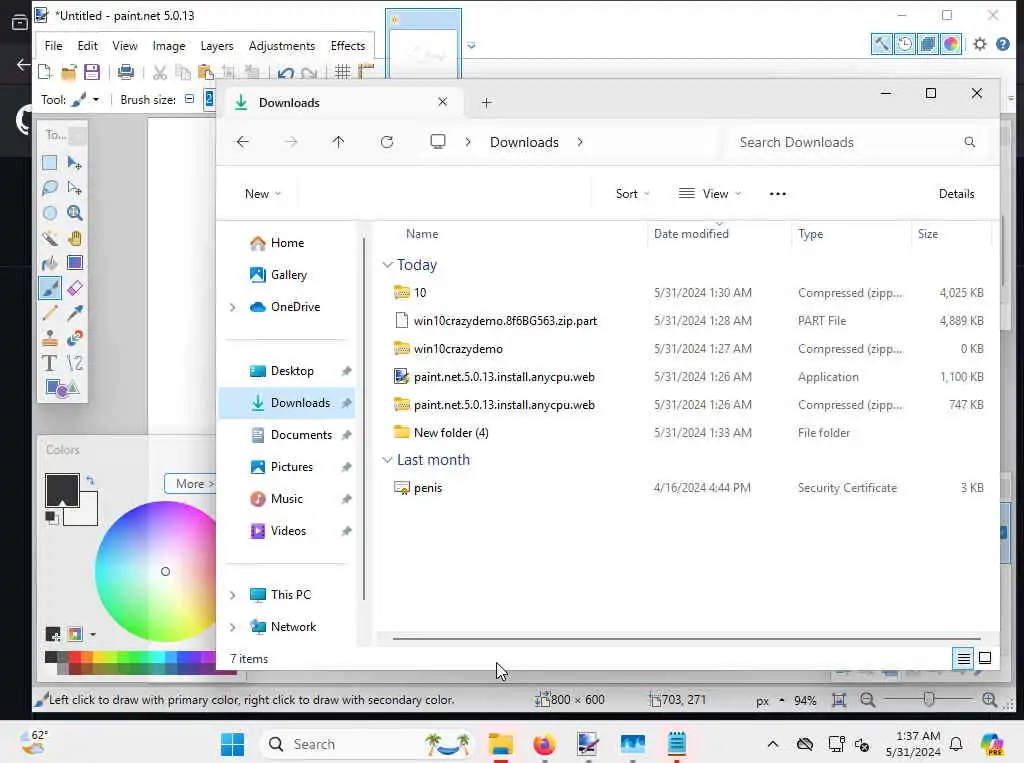Click the Paste clipboard toolbar icon

click(206, 72)
